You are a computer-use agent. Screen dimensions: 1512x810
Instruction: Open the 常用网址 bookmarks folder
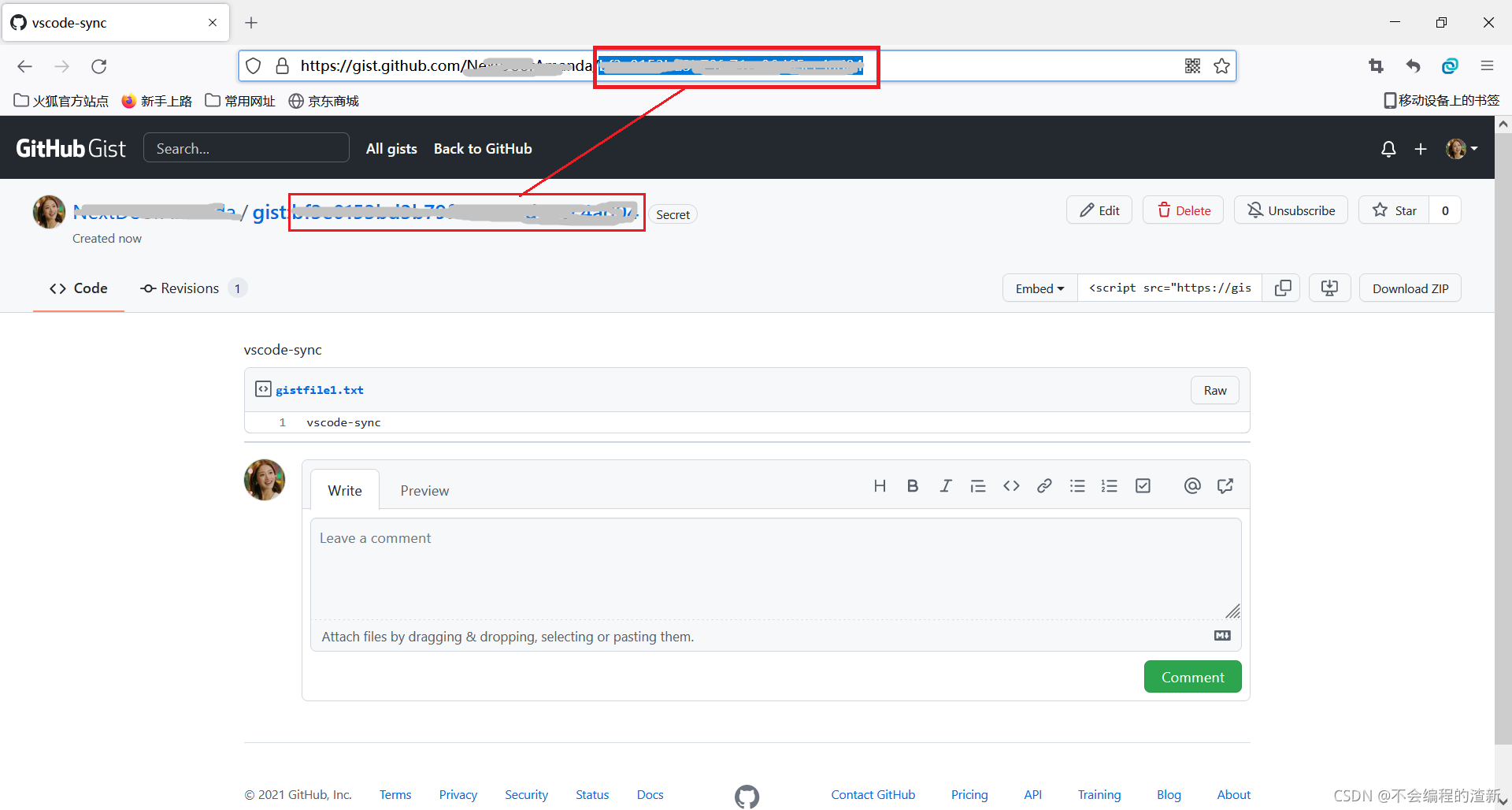[240, 101]
